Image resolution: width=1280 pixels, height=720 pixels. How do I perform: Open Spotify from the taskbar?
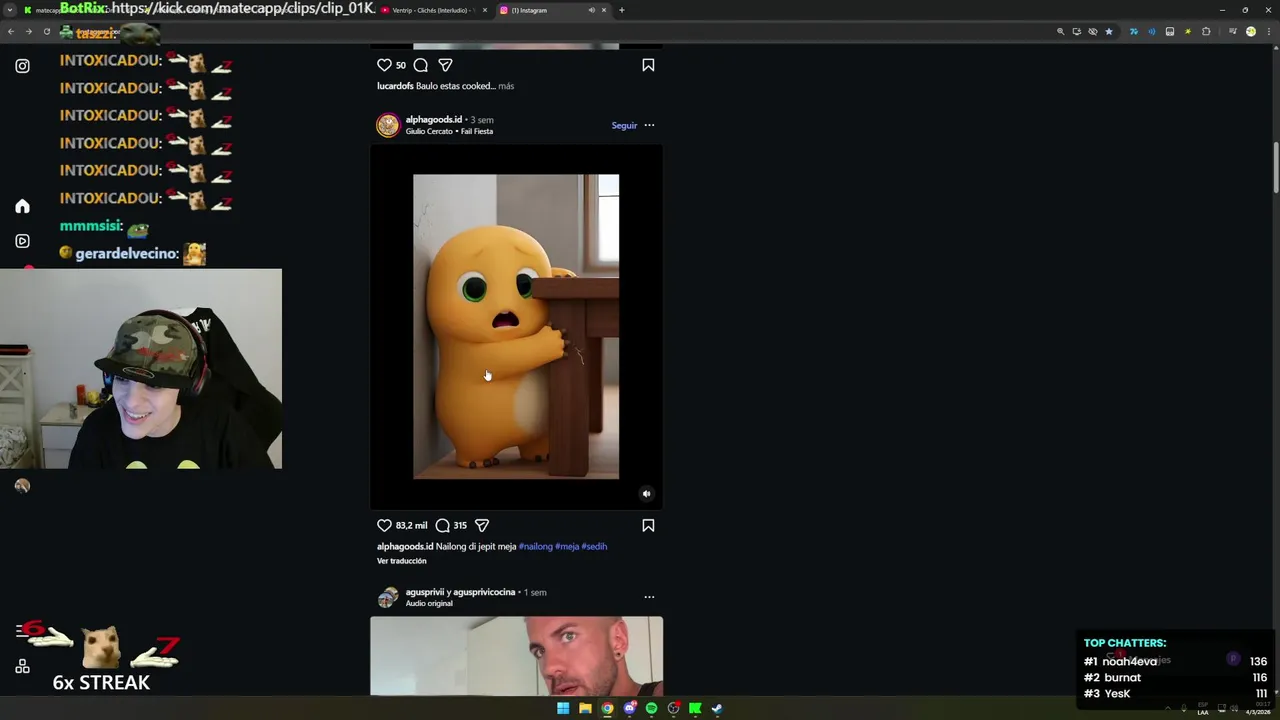tap(651, 708)
